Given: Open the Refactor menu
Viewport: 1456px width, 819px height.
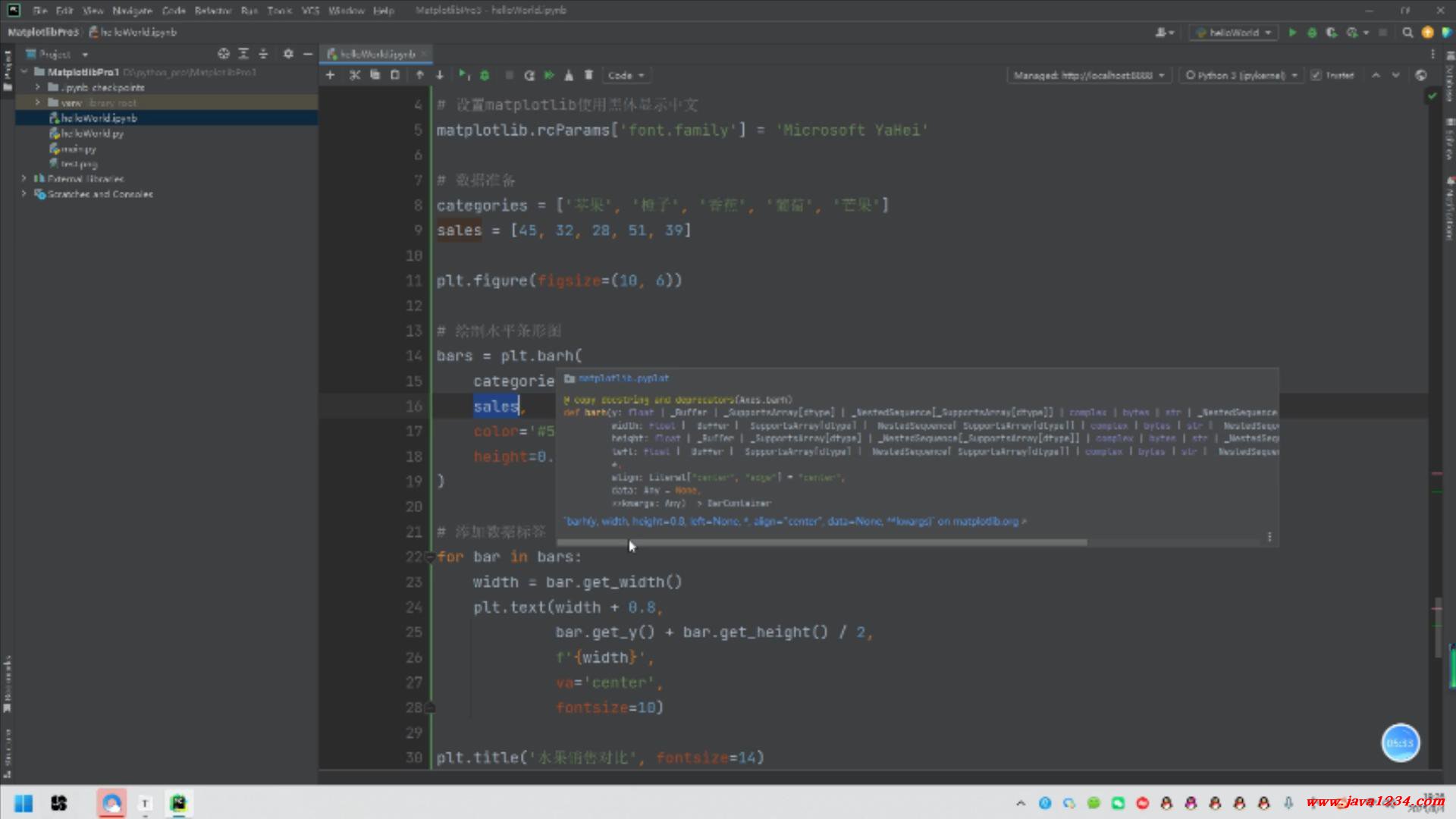Looking at the screenshot, I should pos(212,11).
